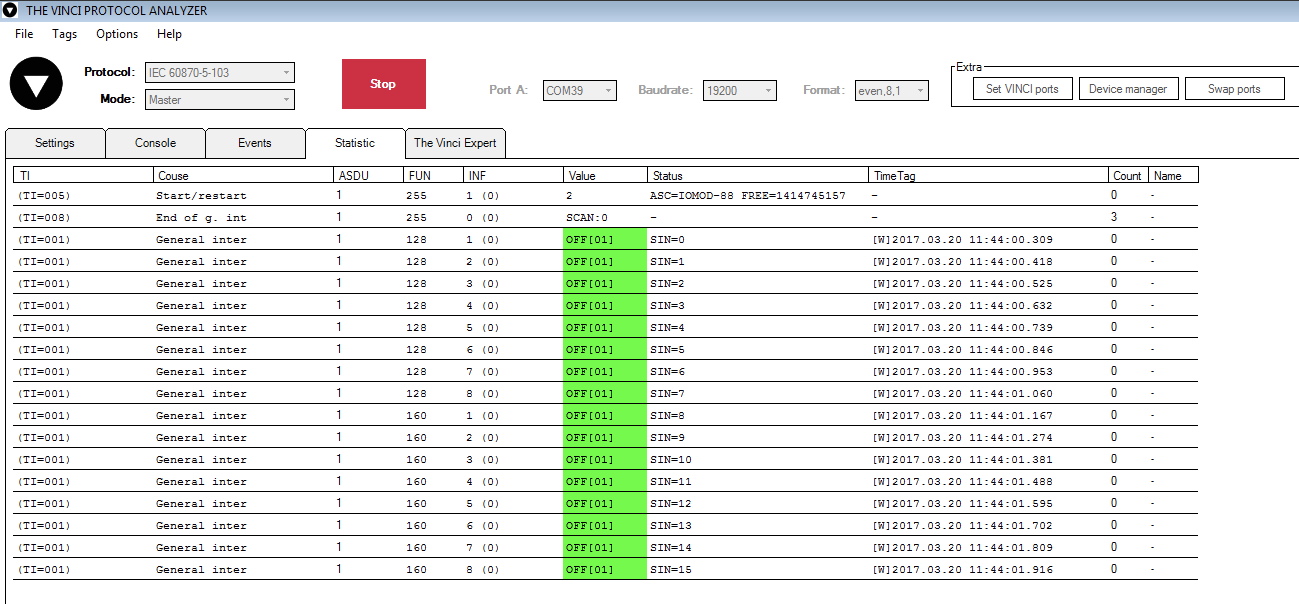Open The Vinci Expert tab
Image resolution: width=1299 pixels, height=604 pixels.
click(x=455, y=143)
